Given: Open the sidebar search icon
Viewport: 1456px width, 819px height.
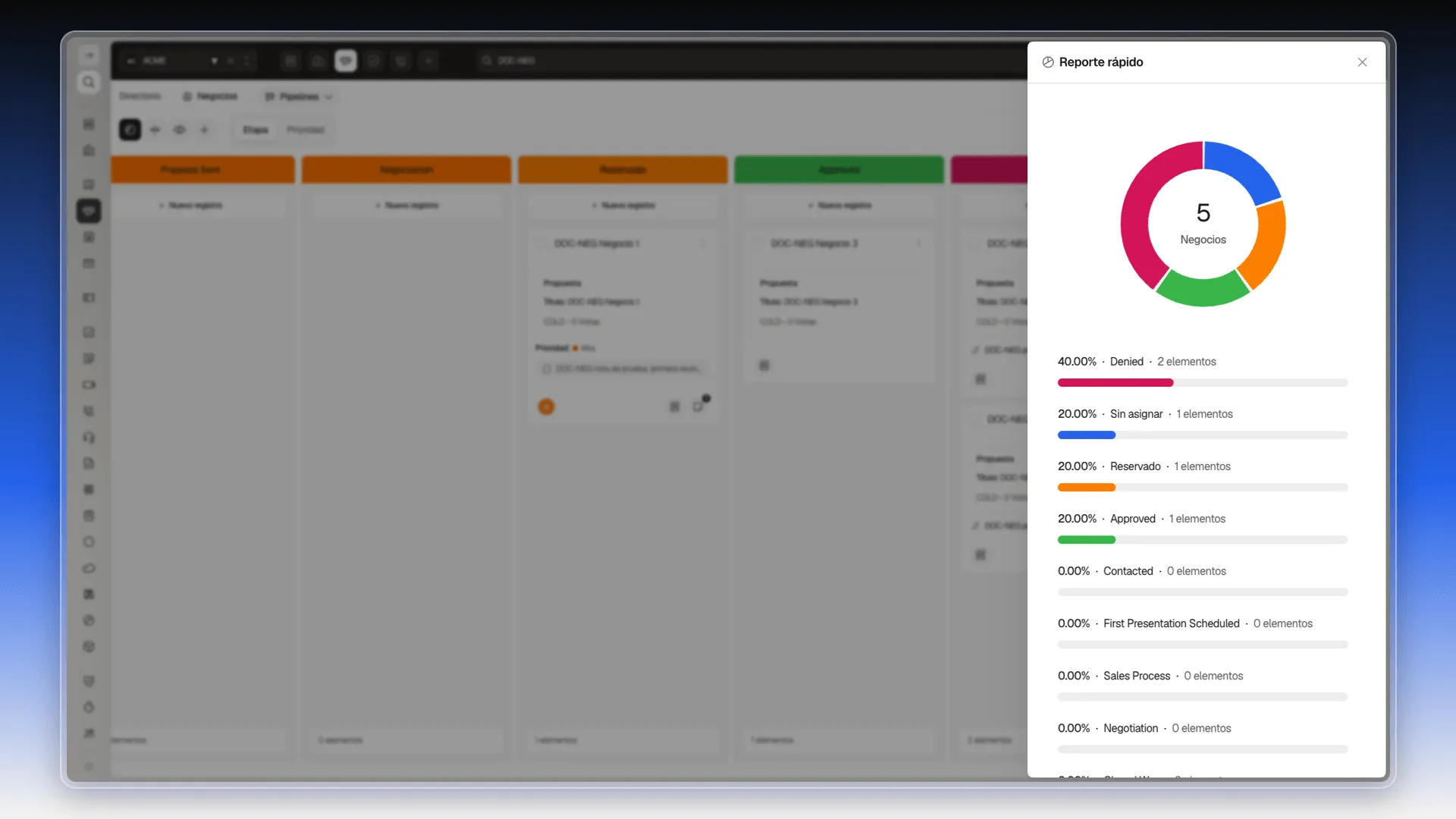Looking at the screenshot, I should 89,82.
